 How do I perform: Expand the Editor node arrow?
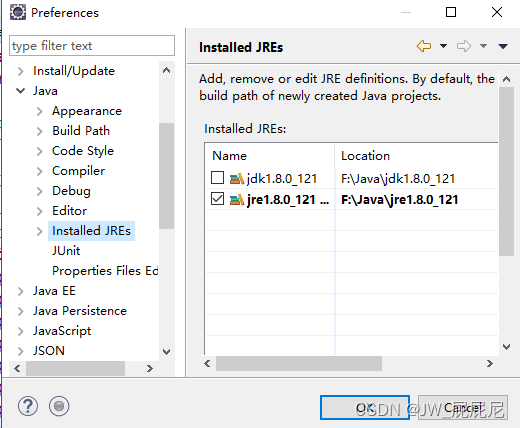[x=40, y=211]
